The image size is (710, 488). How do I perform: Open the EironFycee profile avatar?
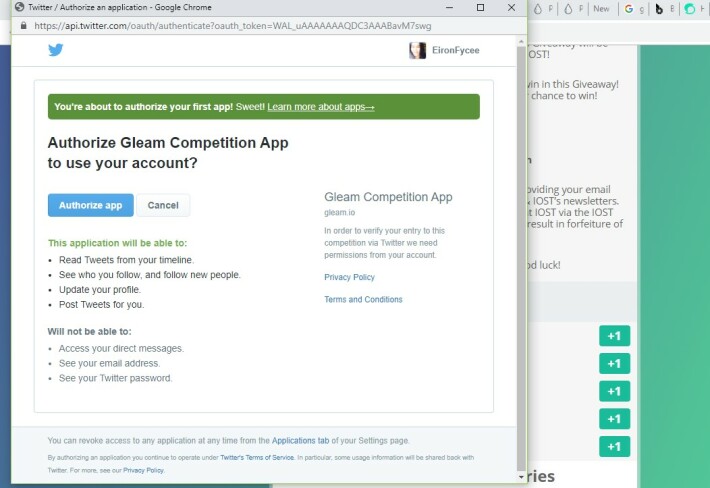coord(417,50)
